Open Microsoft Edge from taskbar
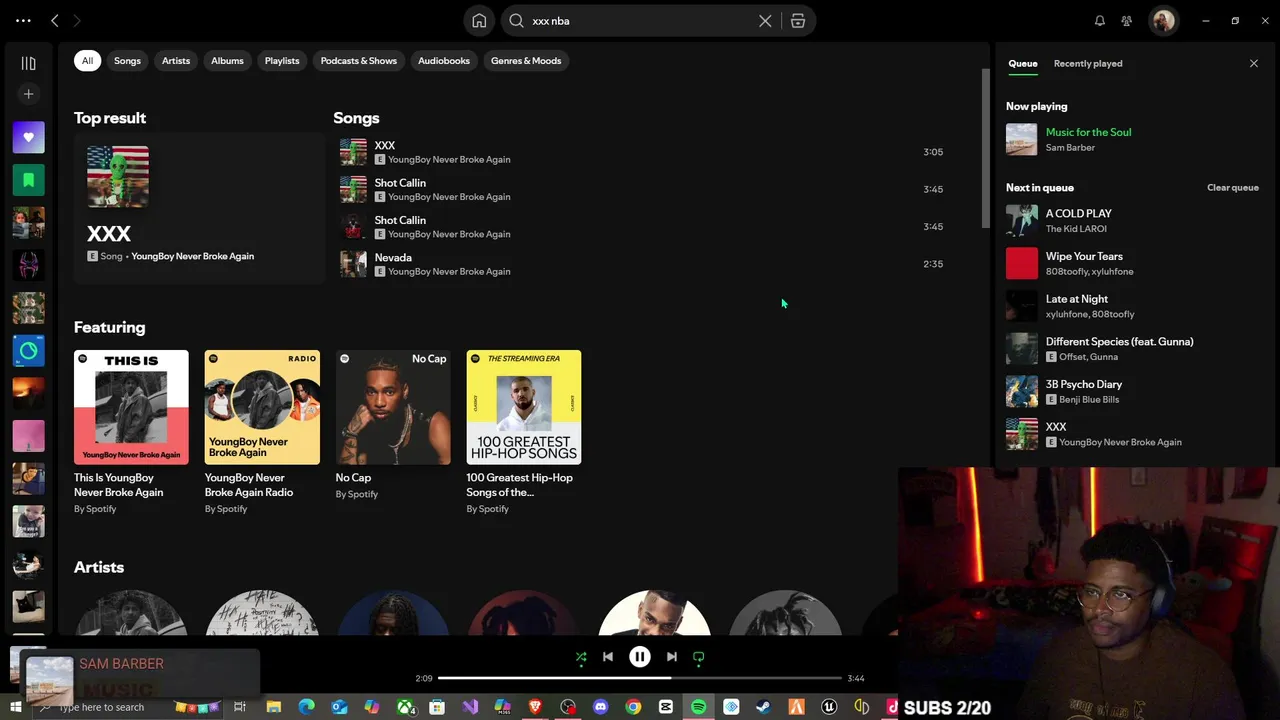This screenshot has height=720, width=1280. click(x=306, y=707)
